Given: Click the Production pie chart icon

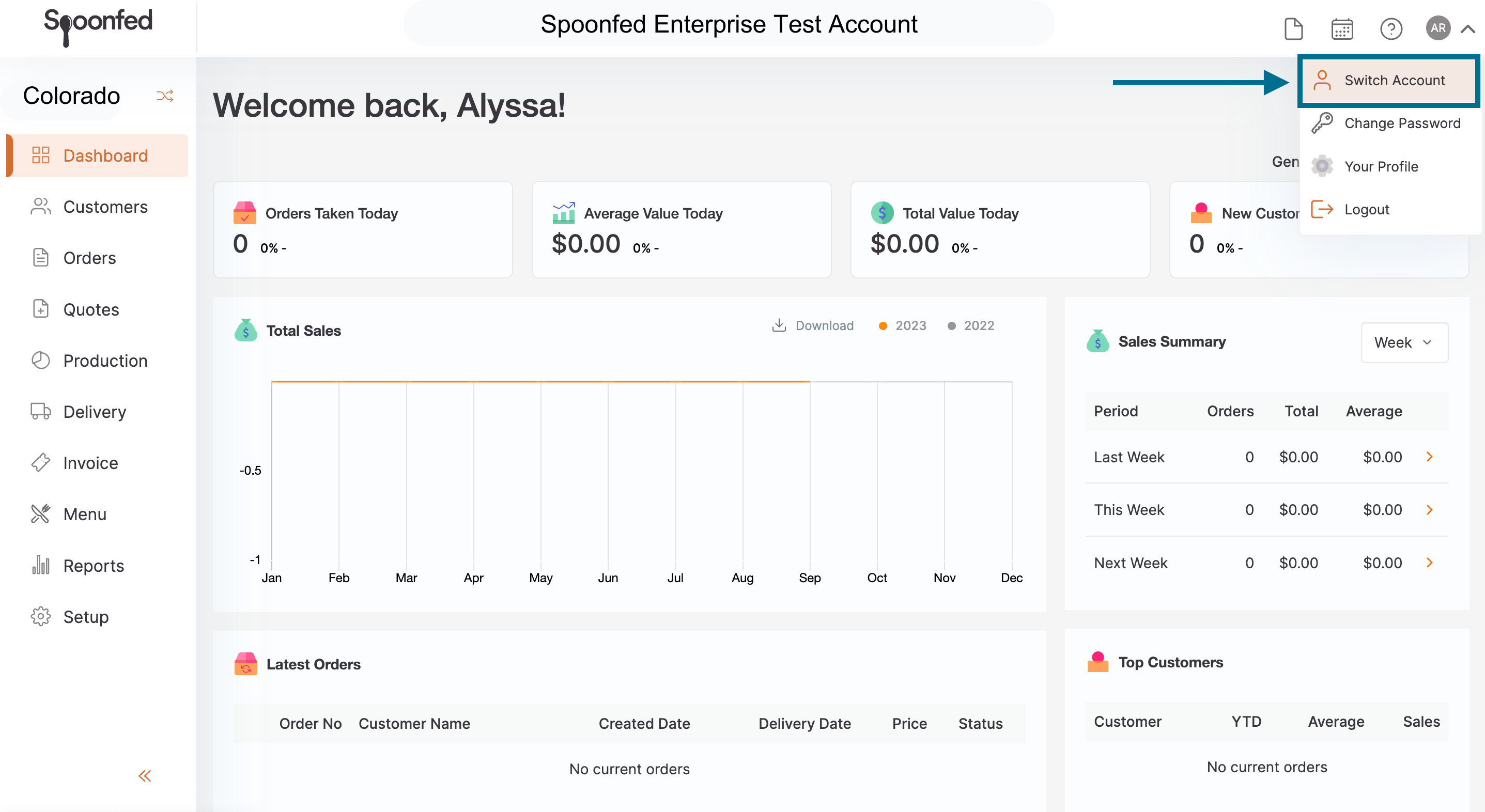Looking at the screenshot, I should (x=40, y=360).
